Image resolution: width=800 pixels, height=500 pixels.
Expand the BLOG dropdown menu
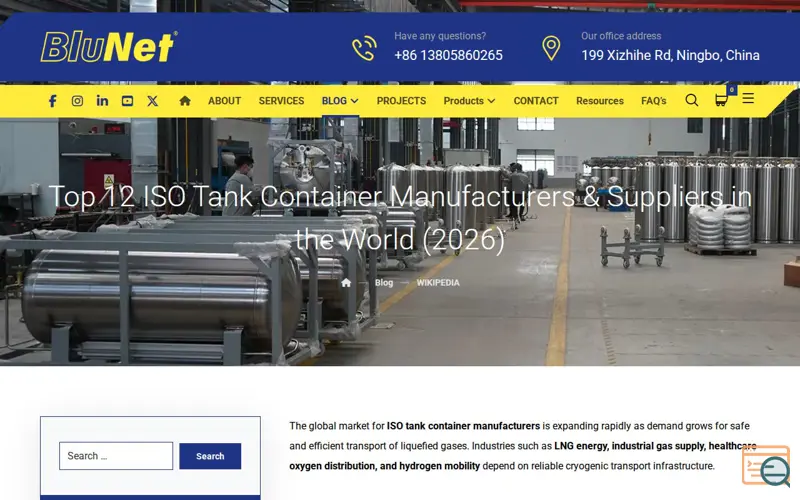(340, 101)
